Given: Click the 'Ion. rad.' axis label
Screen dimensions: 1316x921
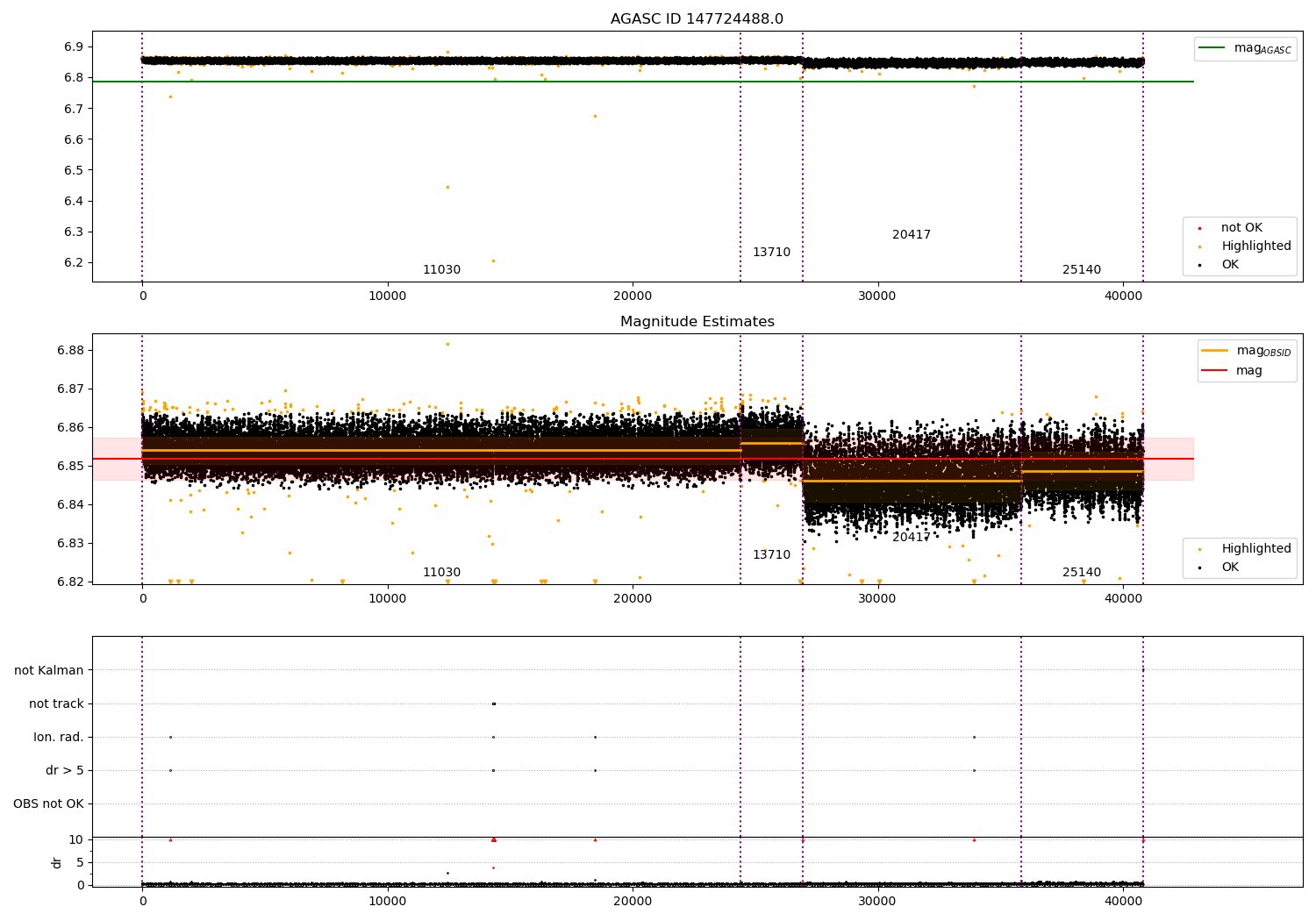Looking at the screenshot, I should tap(59, 738).
